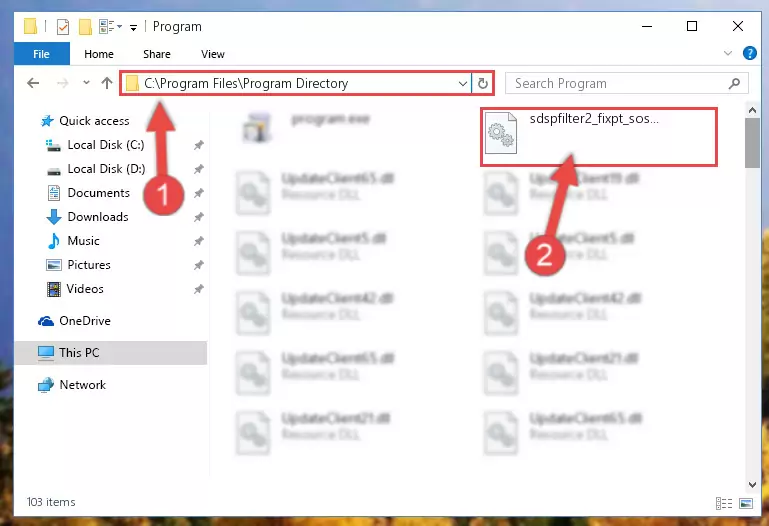Open Local Disk (C:) in the sidebar
The image size is (769, 526).
point(105,145)
